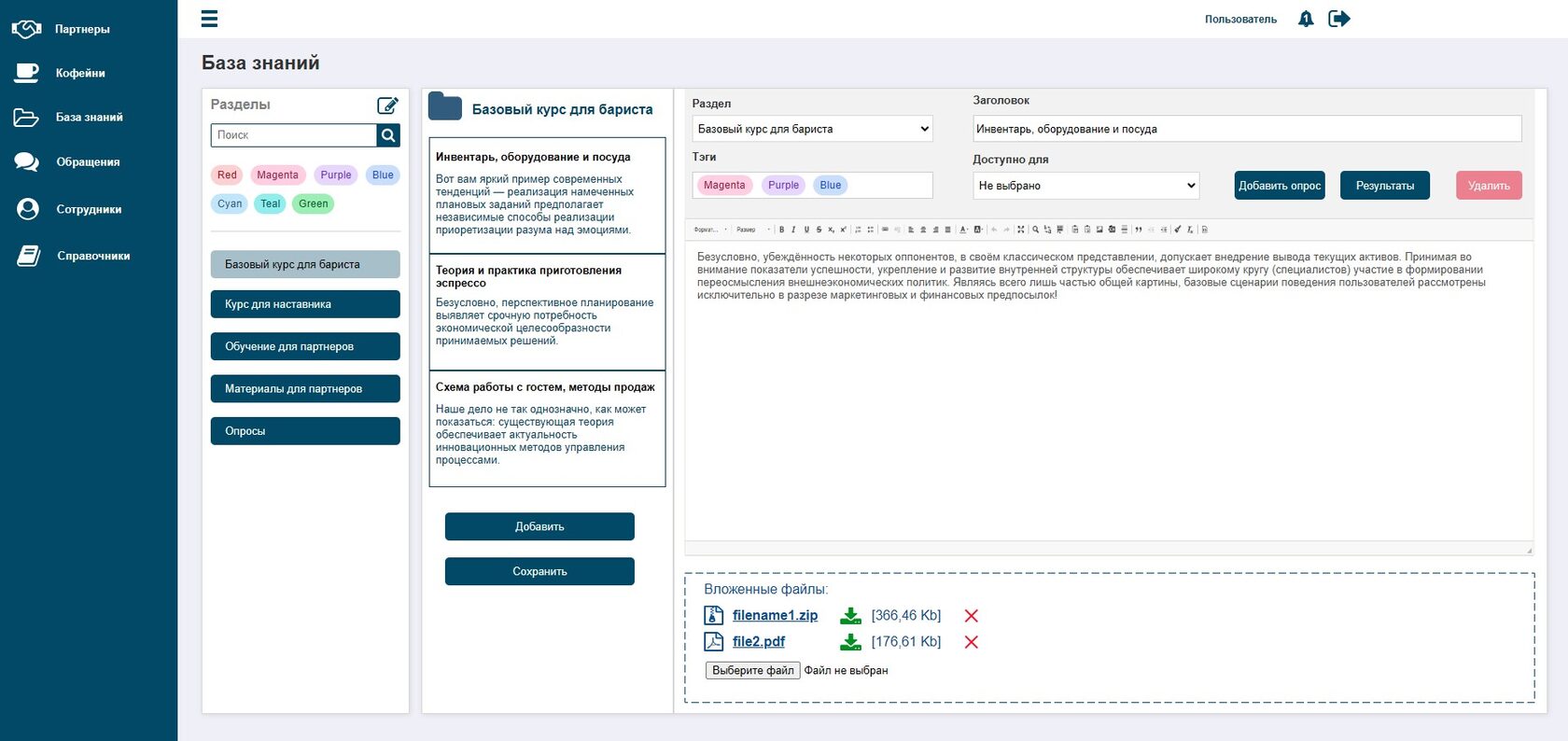Click the remove formatting icon
1568x741 pixels.
[x=1191, y=230]
